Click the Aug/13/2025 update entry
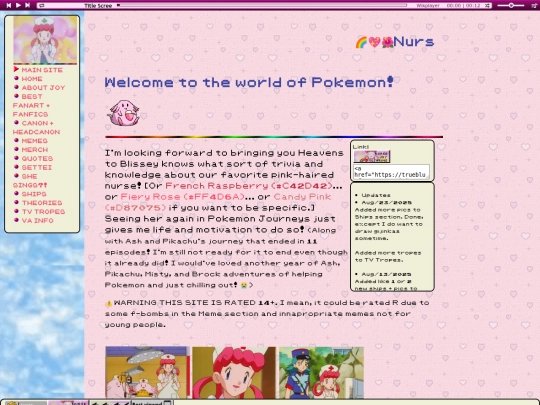The width and height of the screenshot is (540, 405). (x=386, y=274)
